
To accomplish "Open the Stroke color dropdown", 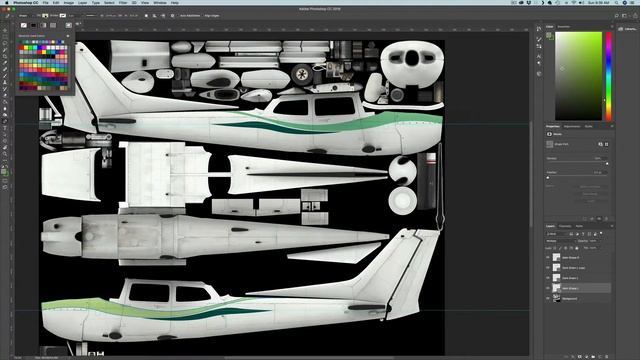I will point(63,16).
